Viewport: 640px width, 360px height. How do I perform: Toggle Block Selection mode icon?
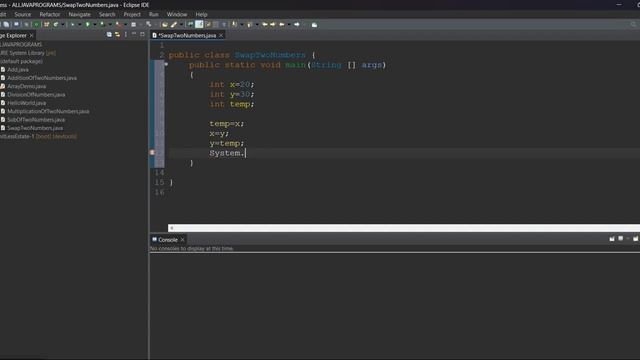tap(216, 24)
